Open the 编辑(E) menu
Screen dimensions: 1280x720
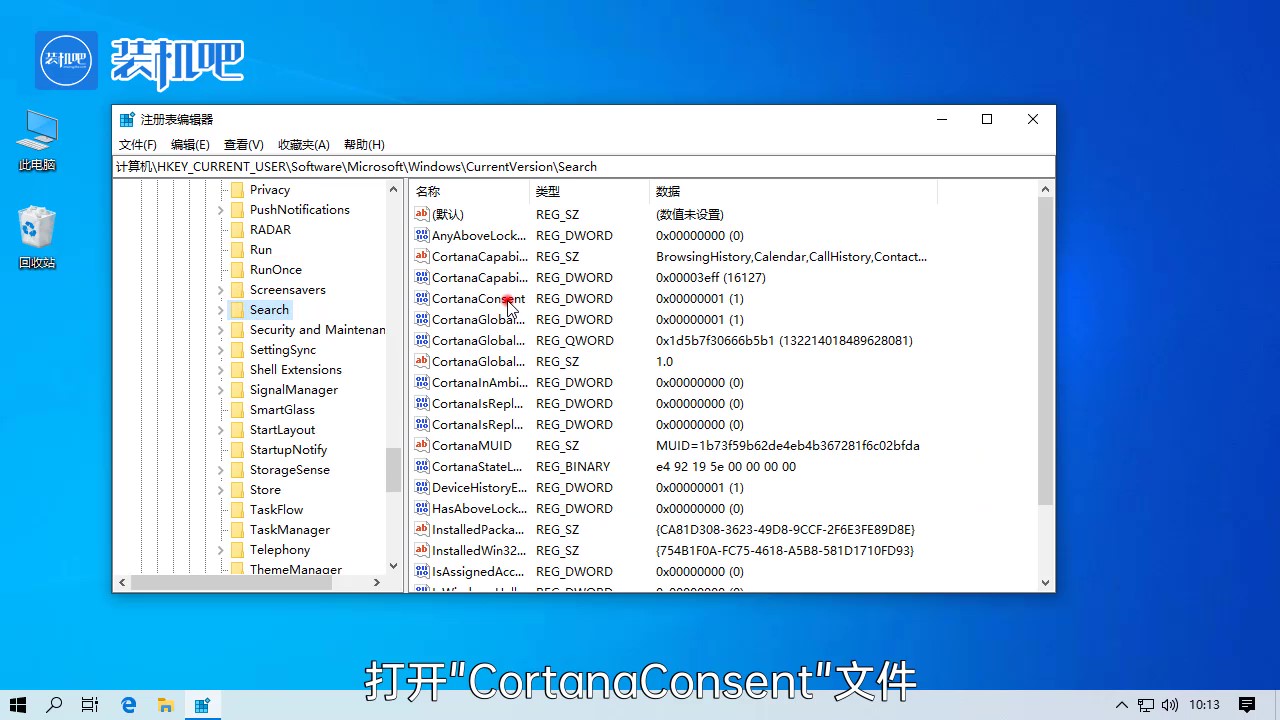[x=189, y=144]
